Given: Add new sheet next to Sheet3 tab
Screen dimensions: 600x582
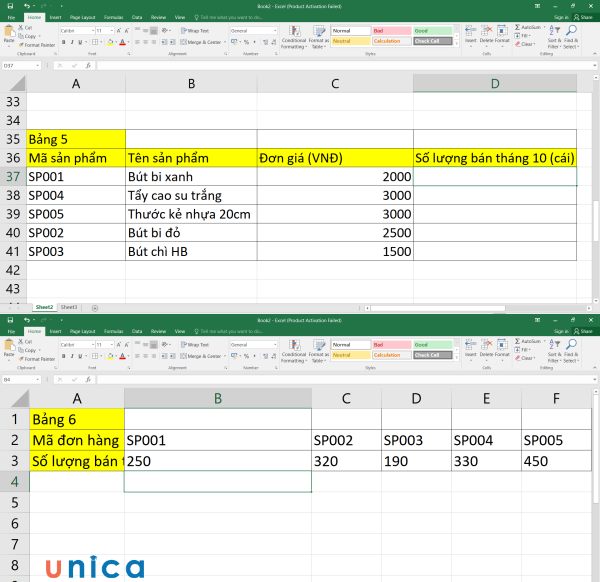Looking at the screenshot, I should pyautogui.click(x=95, y=308).
